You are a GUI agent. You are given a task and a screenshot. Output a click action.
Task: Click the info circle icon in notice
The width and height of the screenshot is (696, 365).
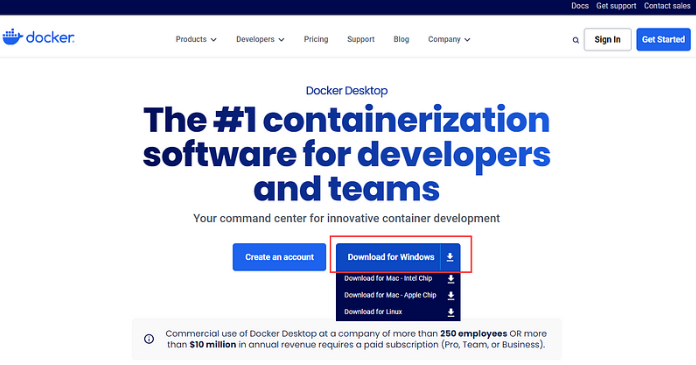(149, 339)
